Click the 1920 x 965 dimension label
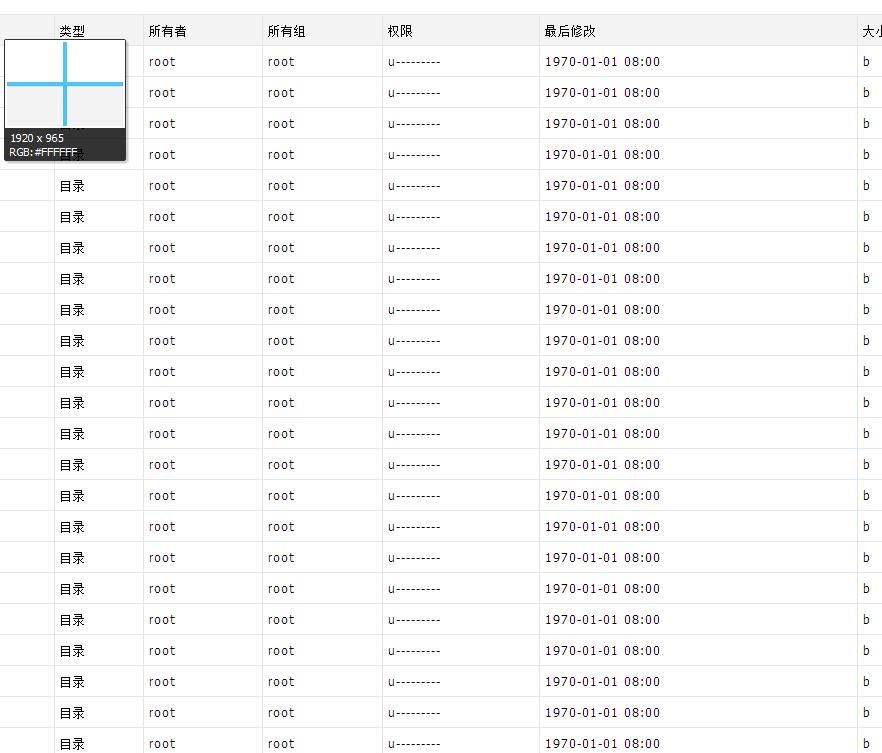Viewport: 882px width, 753px height. [x=37, y=138]
